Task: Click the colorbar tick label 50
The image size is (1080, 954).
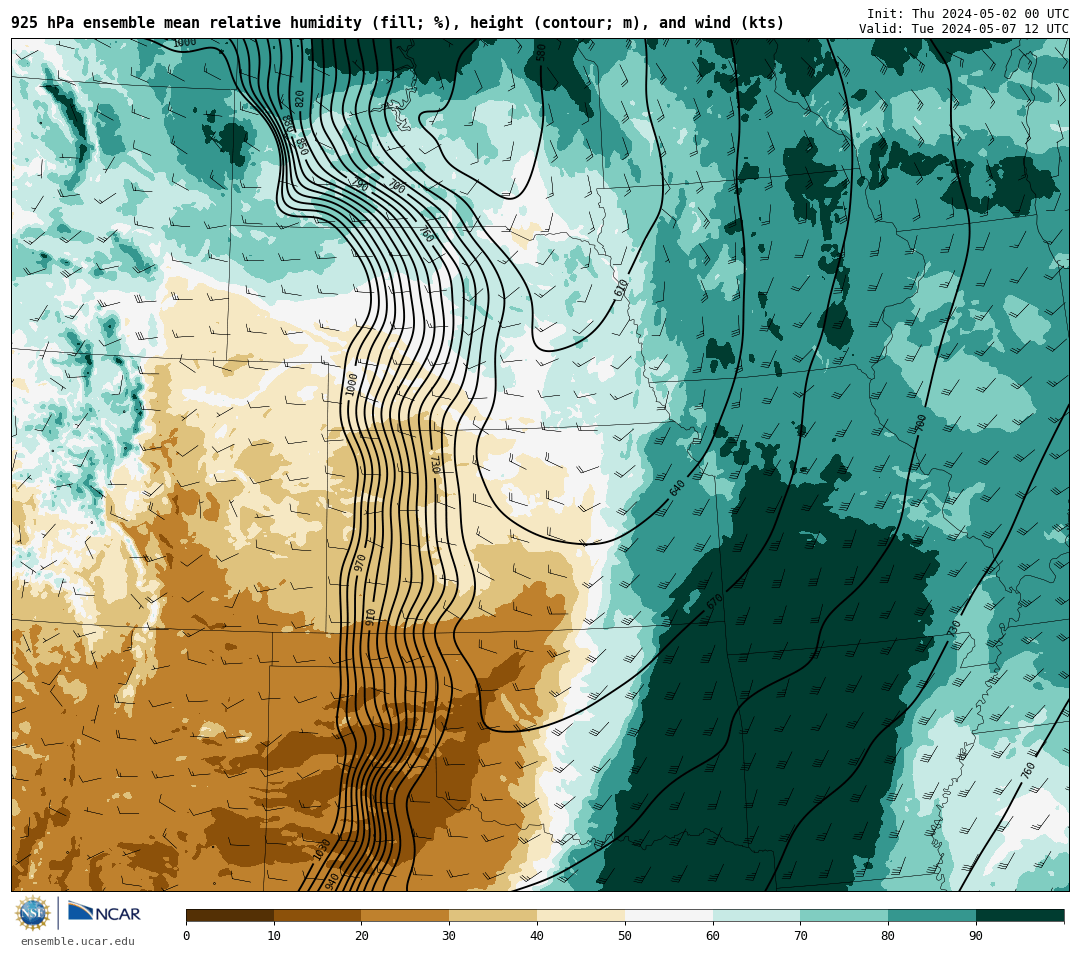Action: pos(625,935)
